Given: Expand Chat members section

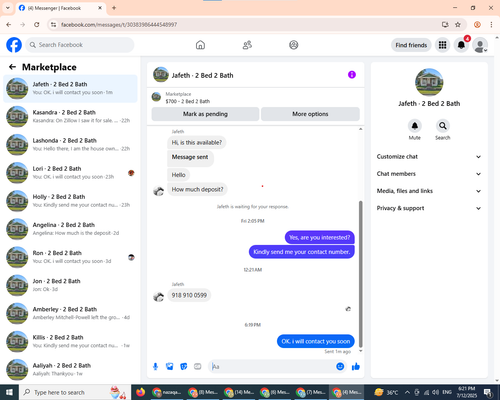Looking at the screenshot, I should pyautogui.click(x=429, y=174).
